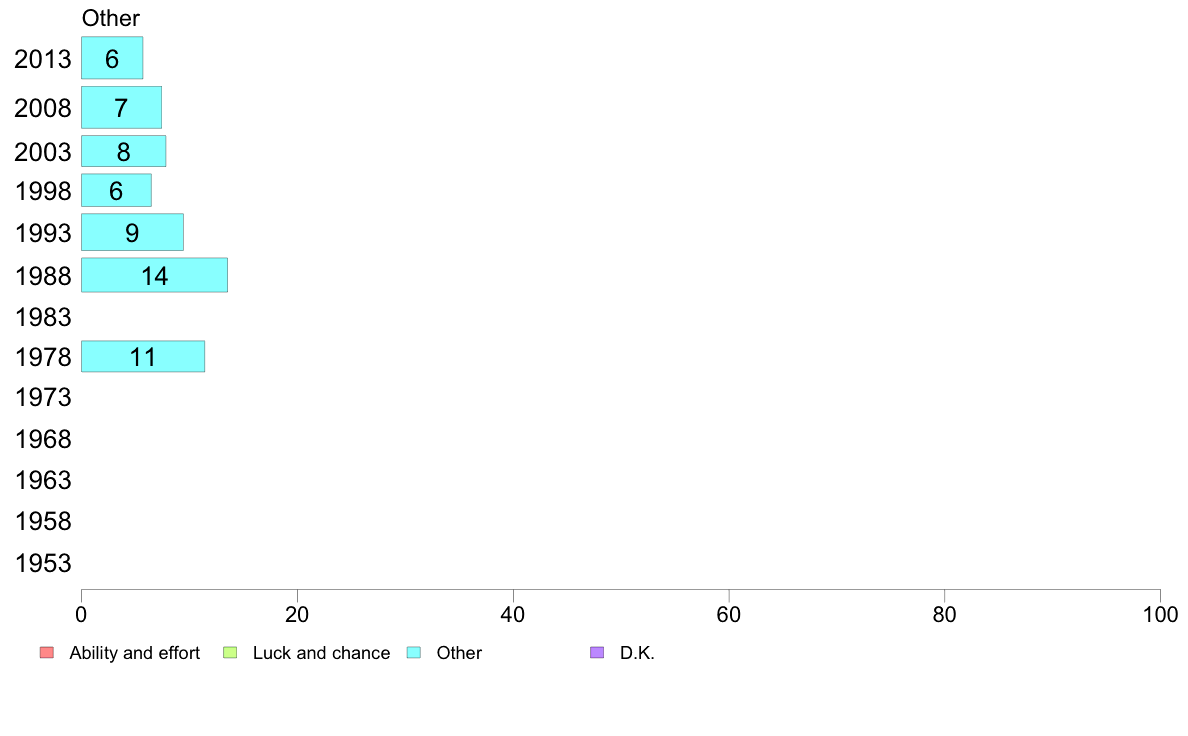Click the D.K. legend label
The height and width of the screenshot is (736, 1188).
tap(637, 653)
